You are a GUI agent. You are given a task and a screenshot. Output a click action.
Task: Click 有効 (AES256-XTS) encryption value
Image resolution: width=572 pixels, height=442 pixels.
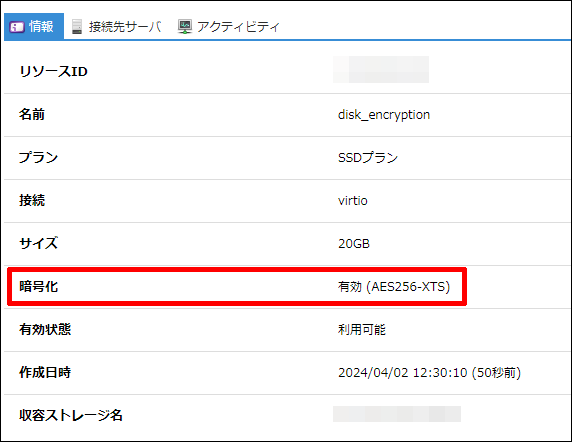tap(394, 287)
